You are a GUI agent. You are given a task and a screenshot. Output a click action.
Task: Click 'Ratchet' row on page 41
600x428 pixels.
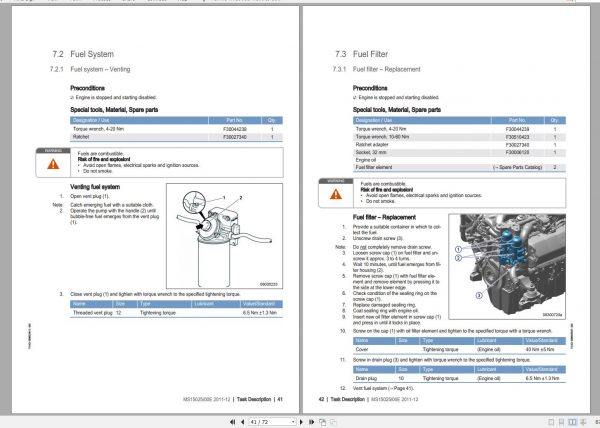tap(176, 137)
